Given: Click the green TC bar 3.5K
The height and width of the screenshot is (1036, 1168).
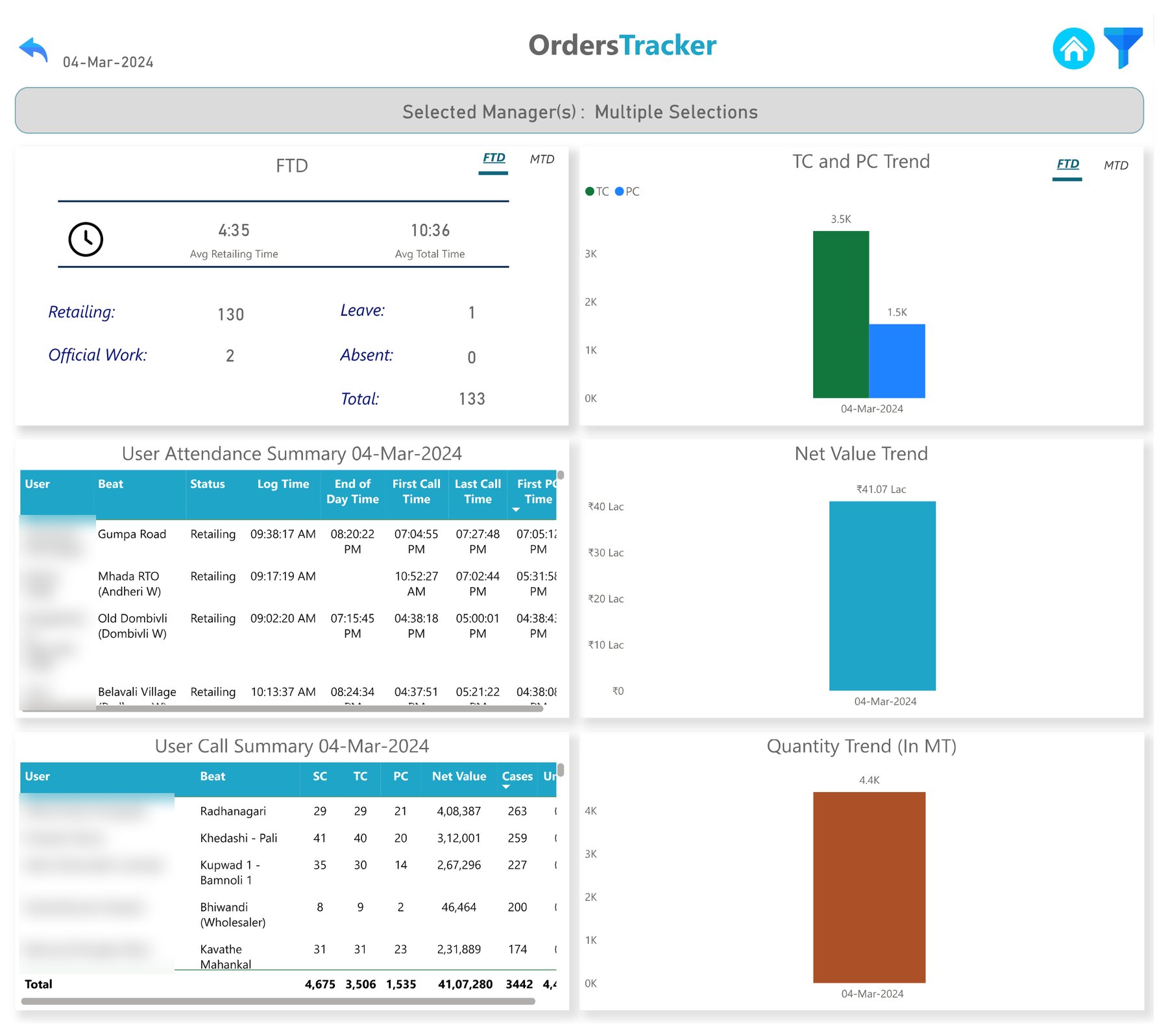Looking at the screenshot, I should click(x=841, y=315).
